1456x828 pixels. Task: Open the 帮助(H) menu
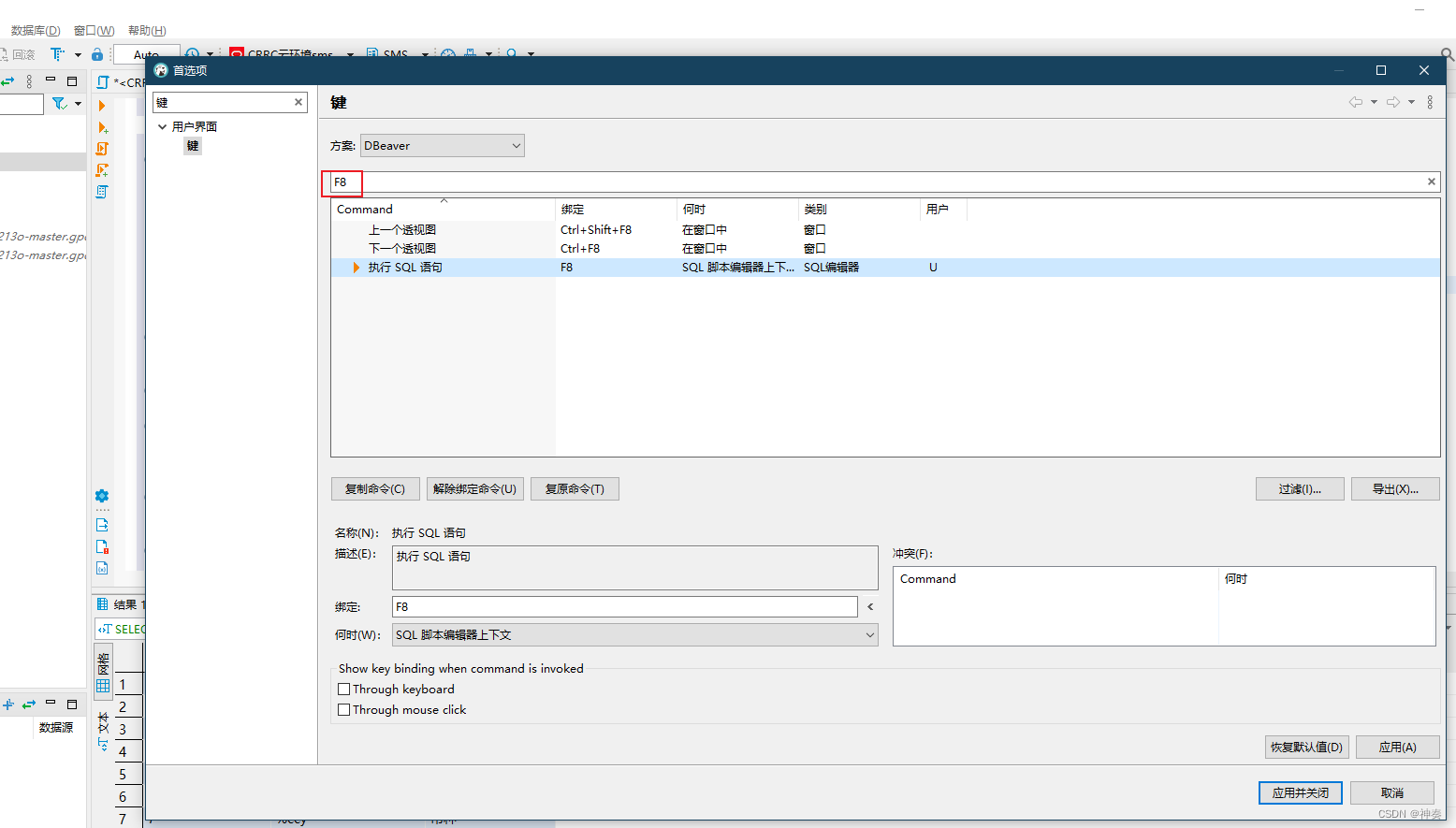coord(147,31)
